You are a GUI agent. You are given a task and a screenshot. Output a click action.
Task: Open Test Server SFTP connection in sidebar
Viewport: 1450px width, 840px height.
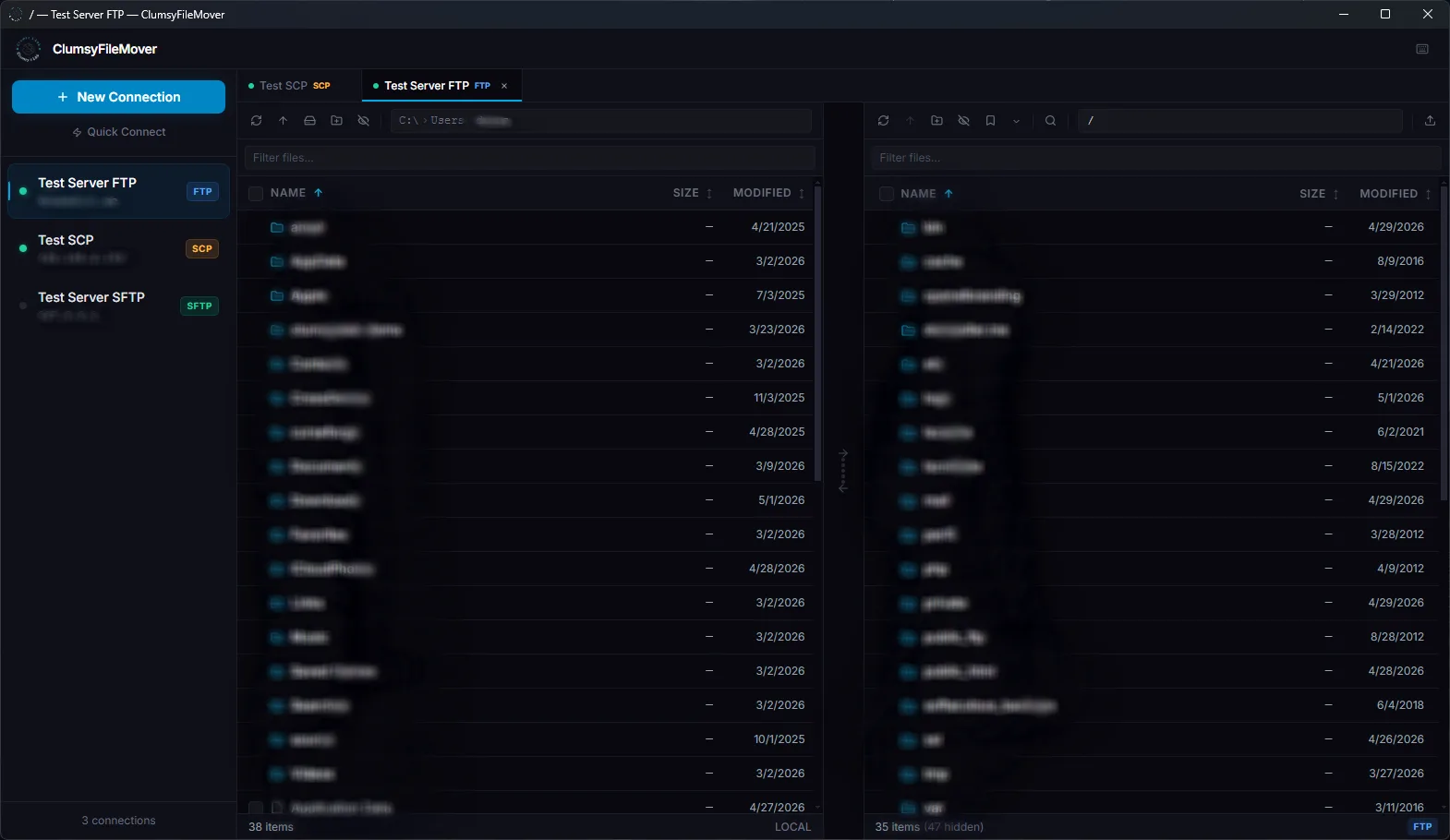[x=118, y=306]
